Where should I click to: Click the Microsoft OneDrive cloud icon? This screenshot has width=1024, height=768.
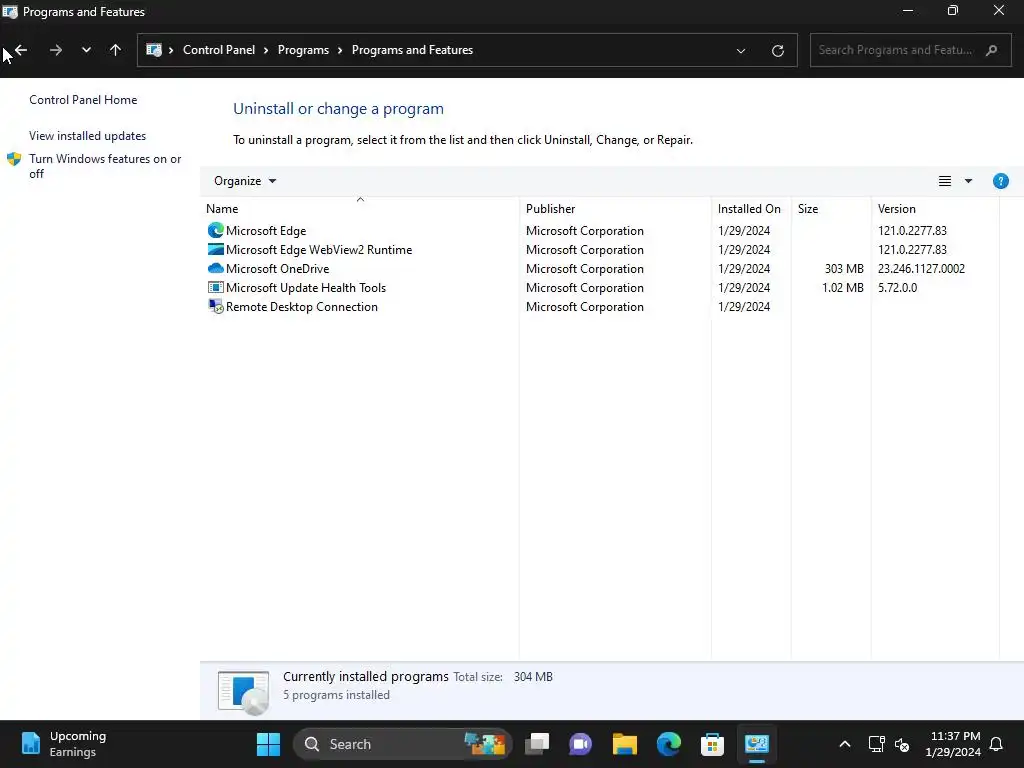216,268
